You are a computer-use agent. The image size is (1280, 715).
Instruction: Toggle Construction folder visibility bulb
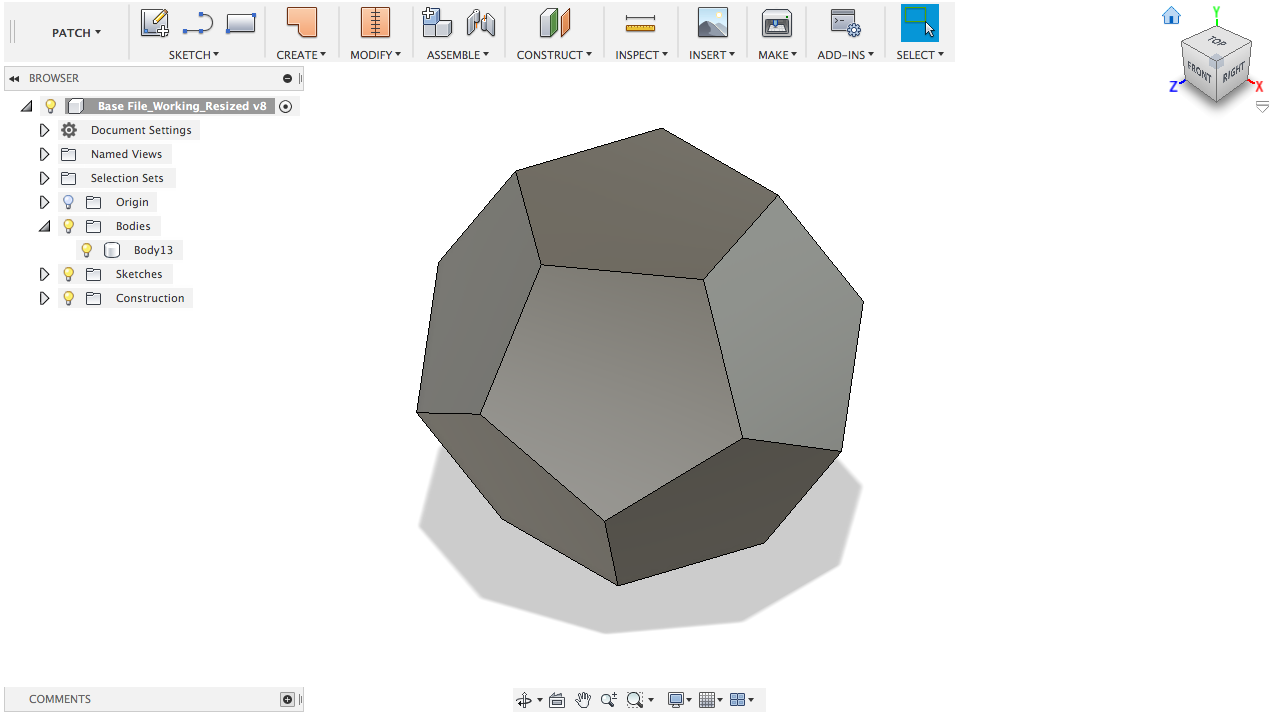pos(69,298)
